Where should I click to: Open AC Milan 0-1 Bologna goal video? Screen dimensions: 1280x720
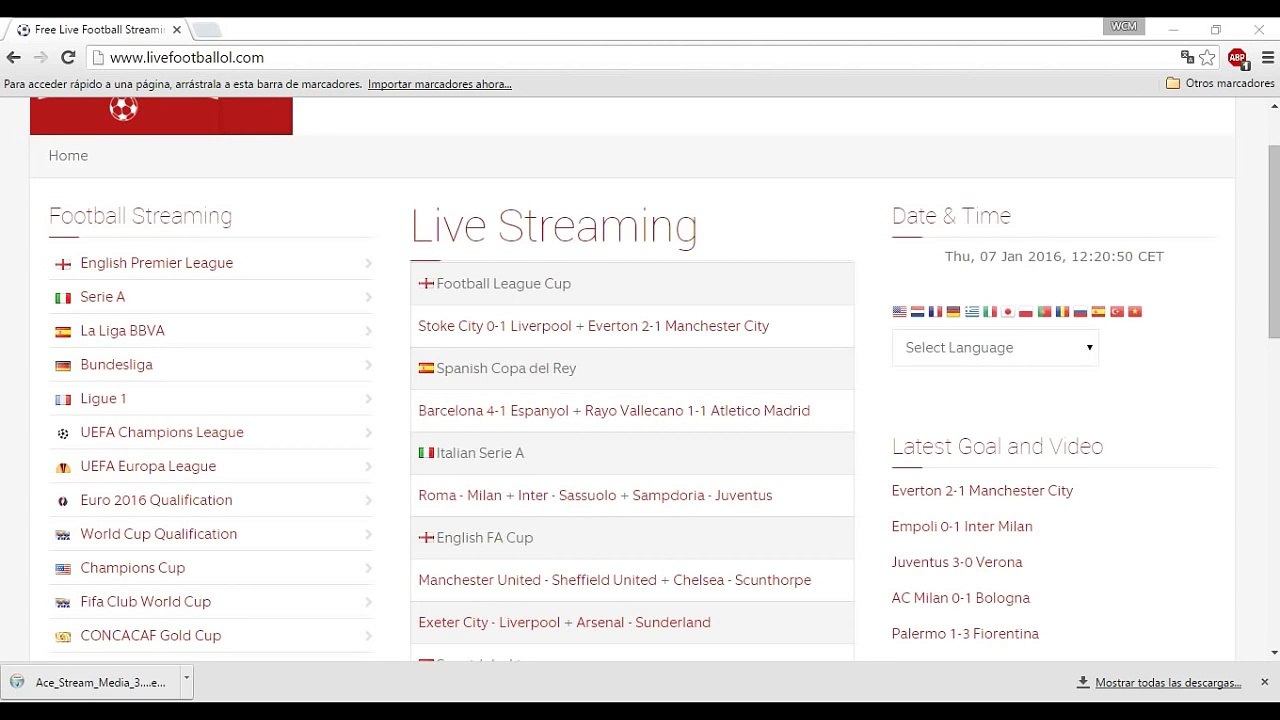(x=961, y=598)
